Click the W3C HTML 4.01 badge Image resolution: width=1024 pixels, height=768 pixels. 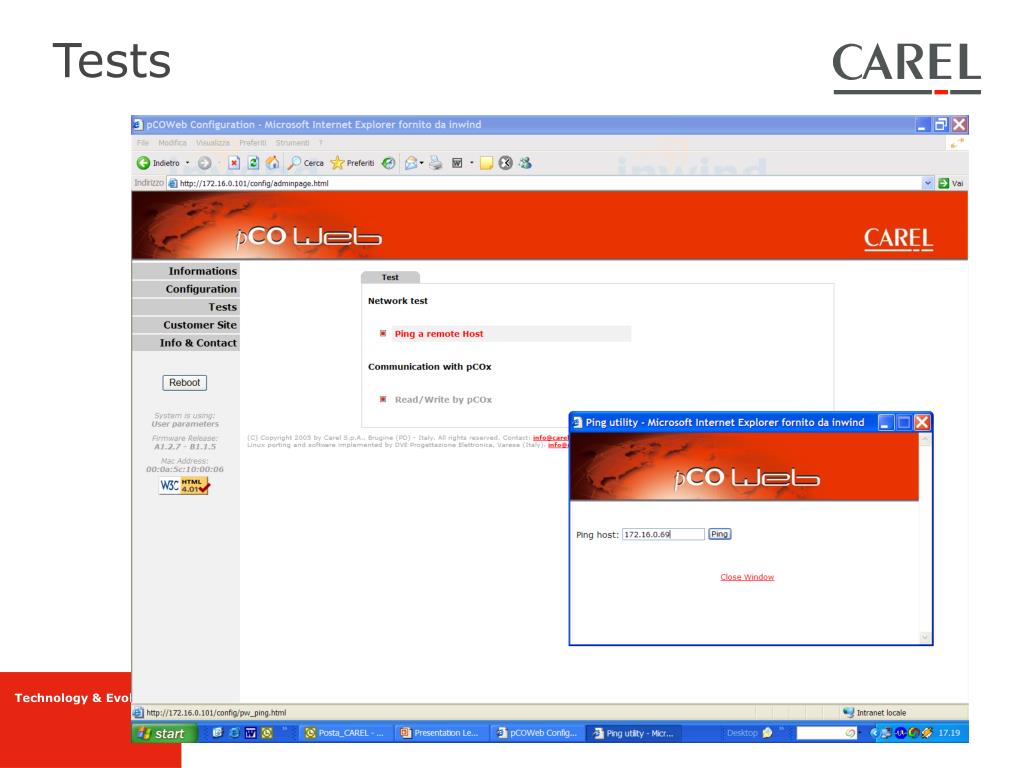click(x=185, y=486)
